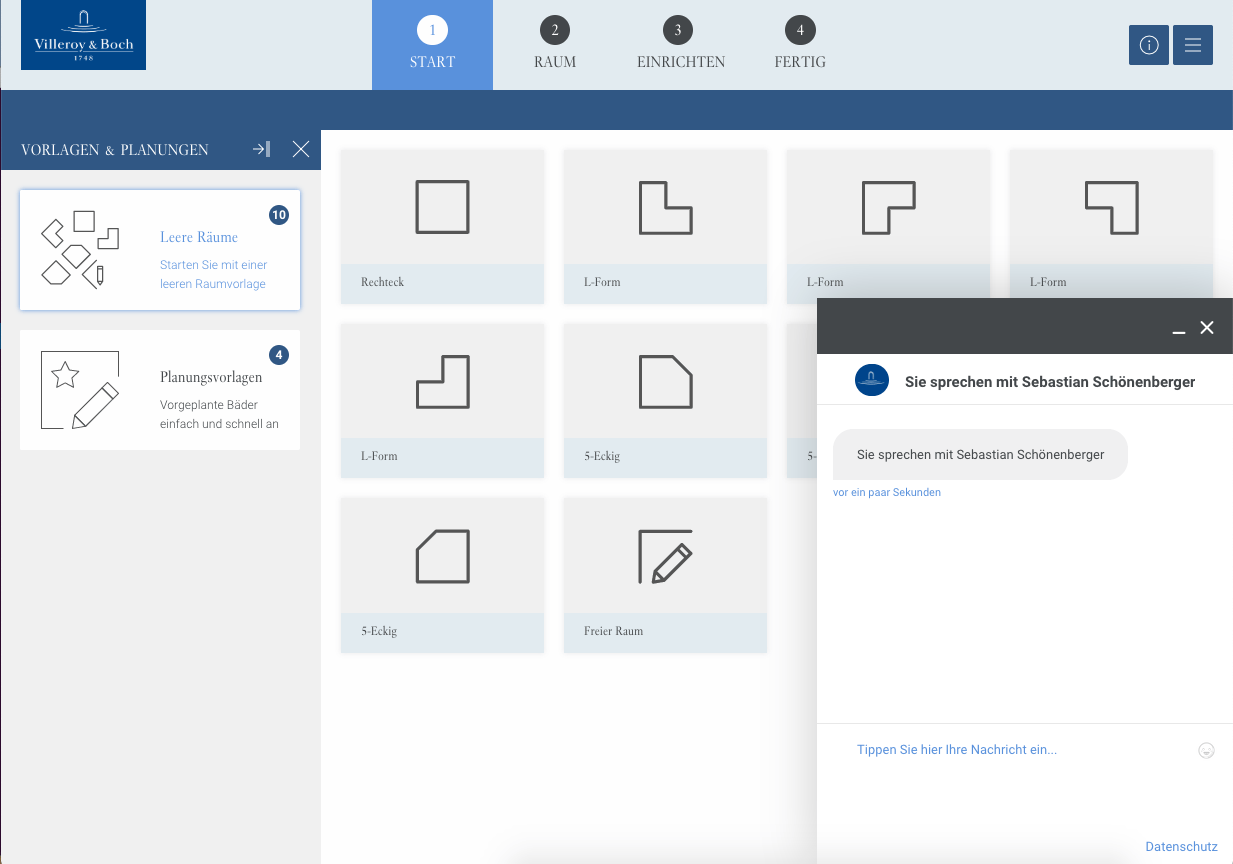Close the chat window
Viewport: 1233px width, 864px height.
point(1207,327)
